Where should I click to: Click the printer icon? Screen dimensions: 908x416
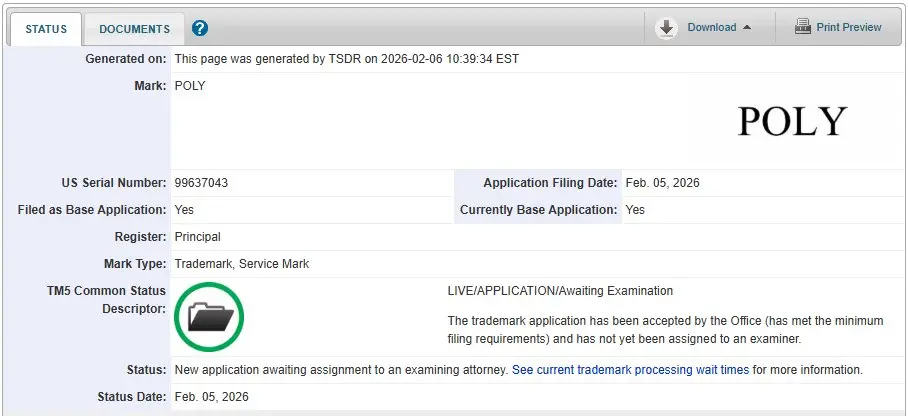coord(803,27)
